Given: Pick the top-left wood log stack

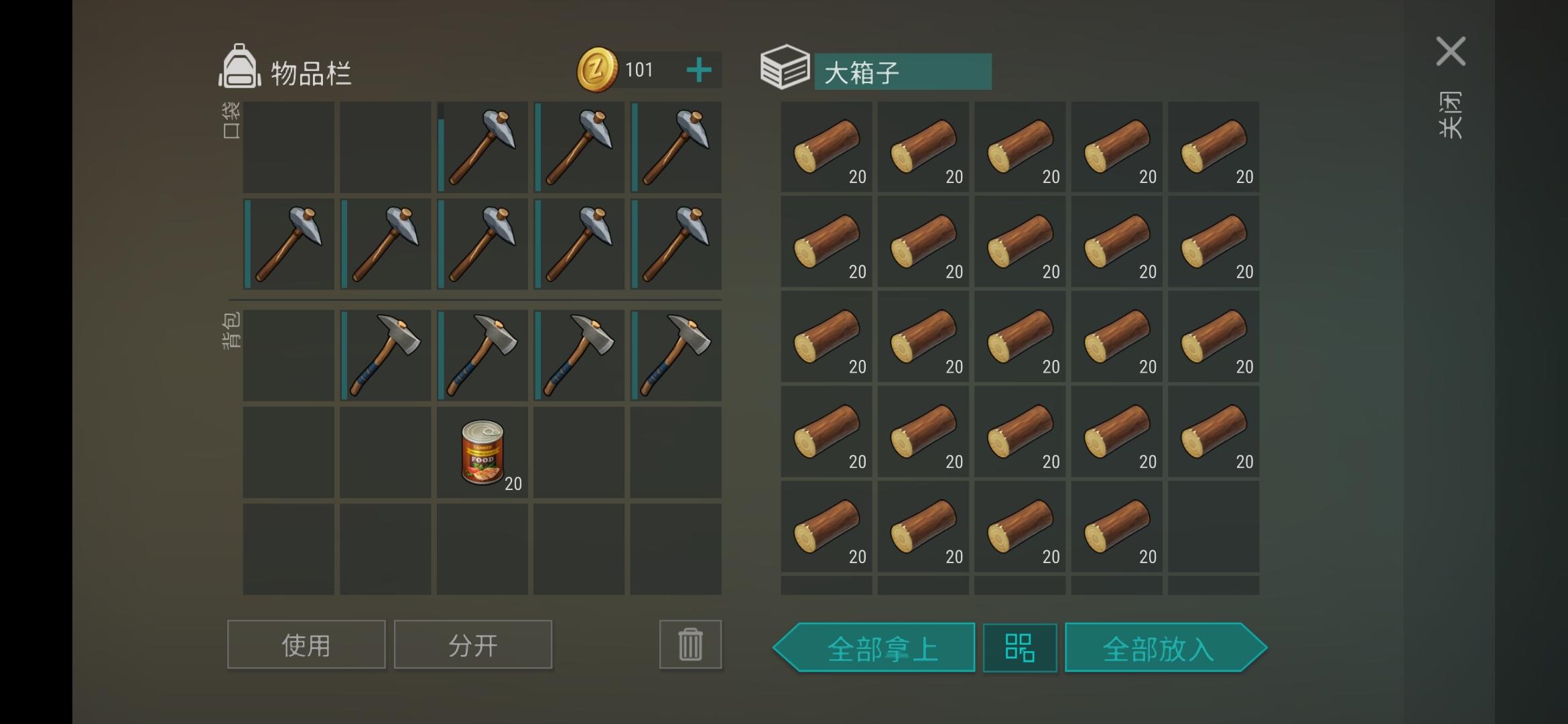Looking at the screenshot, I should click(x=826, y=147).
